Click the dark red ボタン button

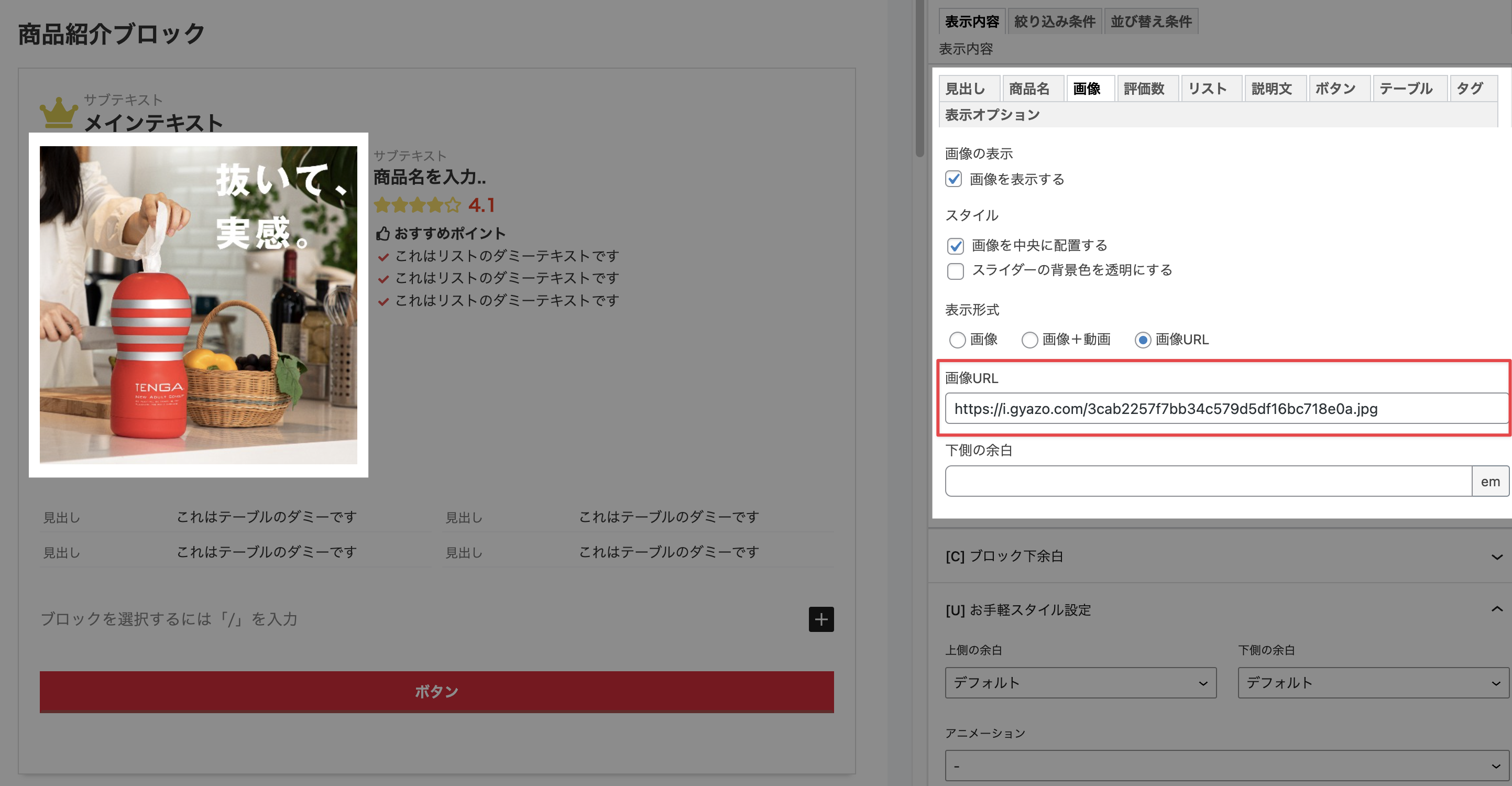pyautogui.click(x=437, y=692)
